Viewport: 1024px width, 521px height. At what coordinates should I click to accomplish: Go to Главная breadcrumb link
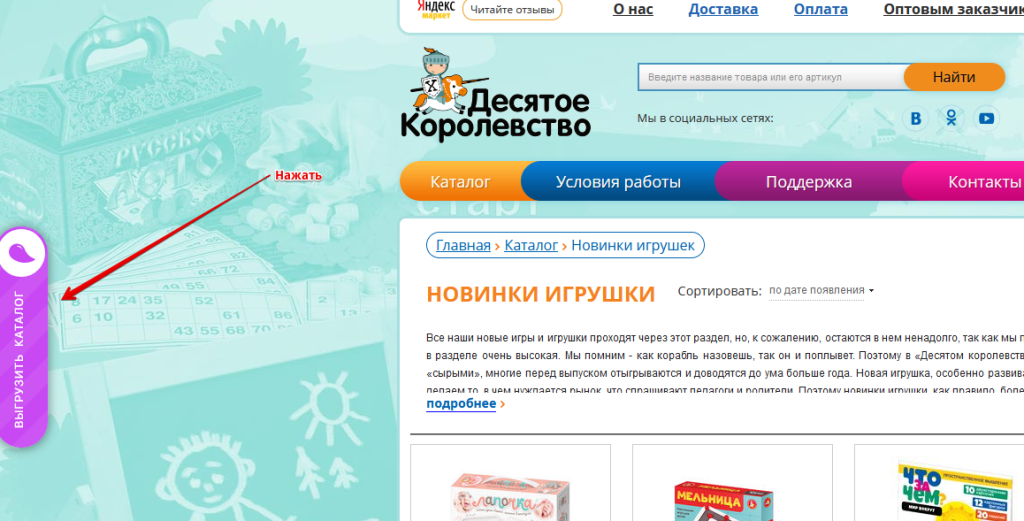click(x=463, y=245)
